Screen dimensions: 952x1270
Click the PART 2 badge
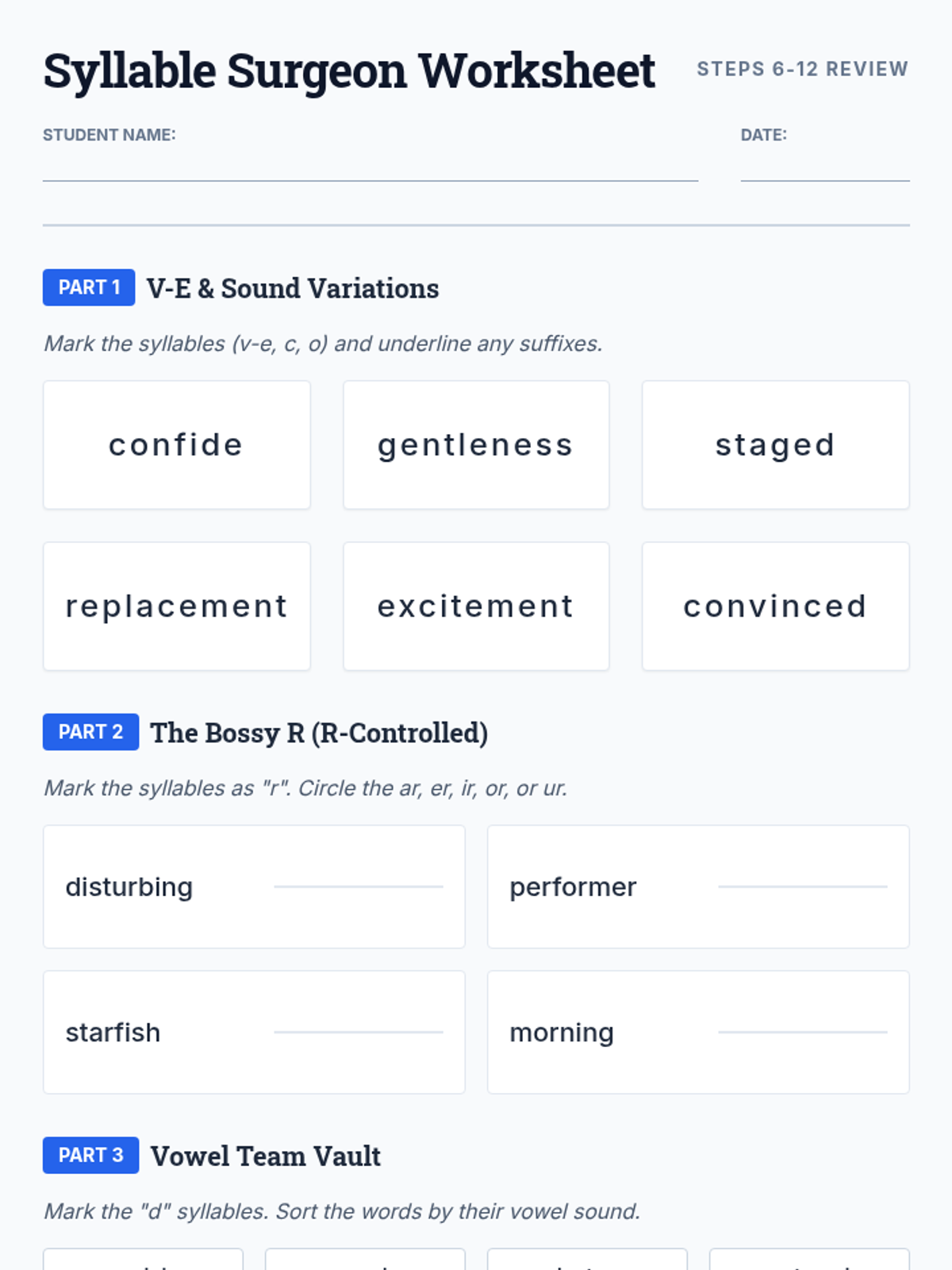coord(91,732)
